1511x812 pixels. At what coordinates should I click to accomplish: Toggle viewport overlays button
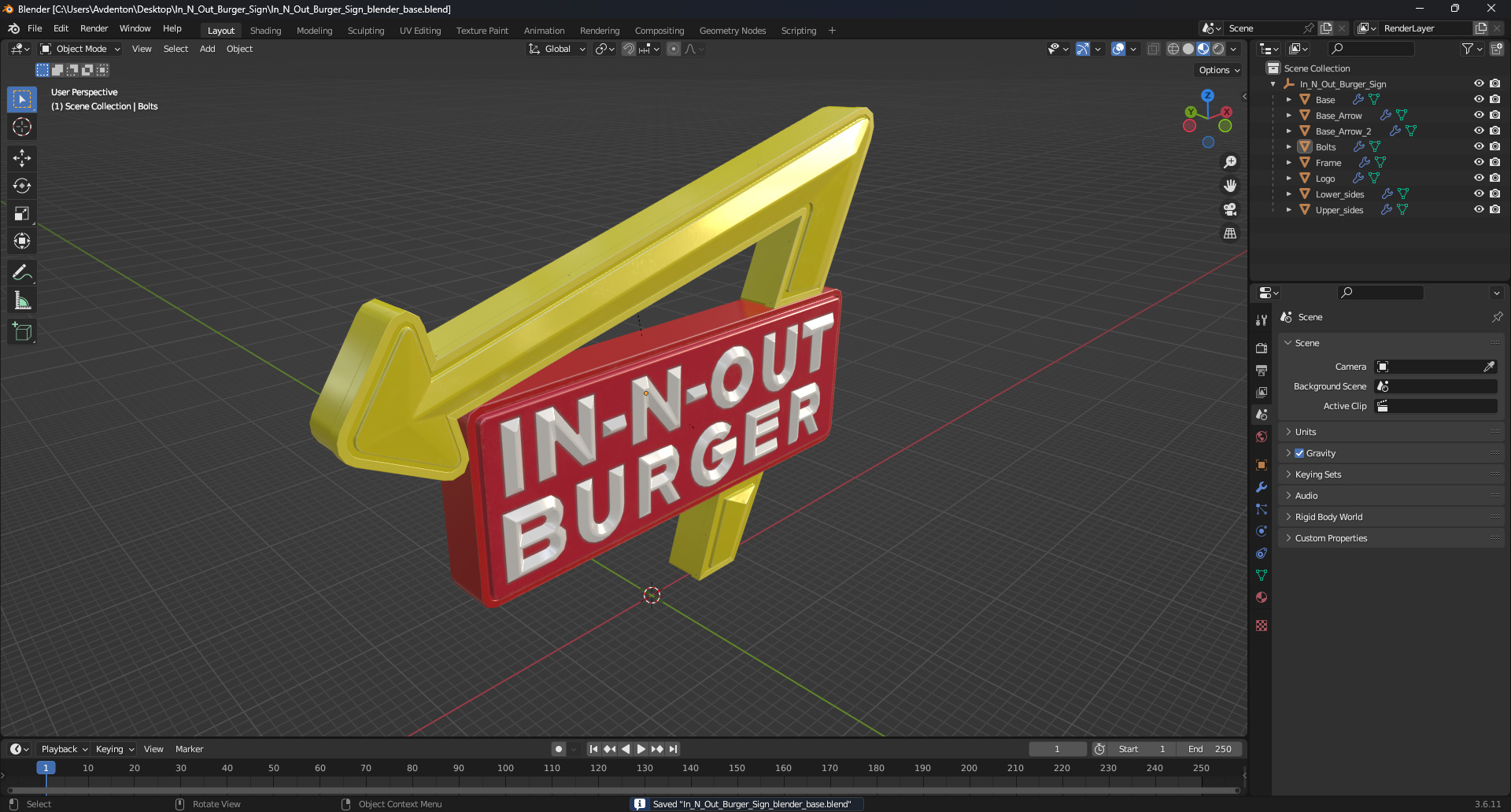(x=1118, y=49)
